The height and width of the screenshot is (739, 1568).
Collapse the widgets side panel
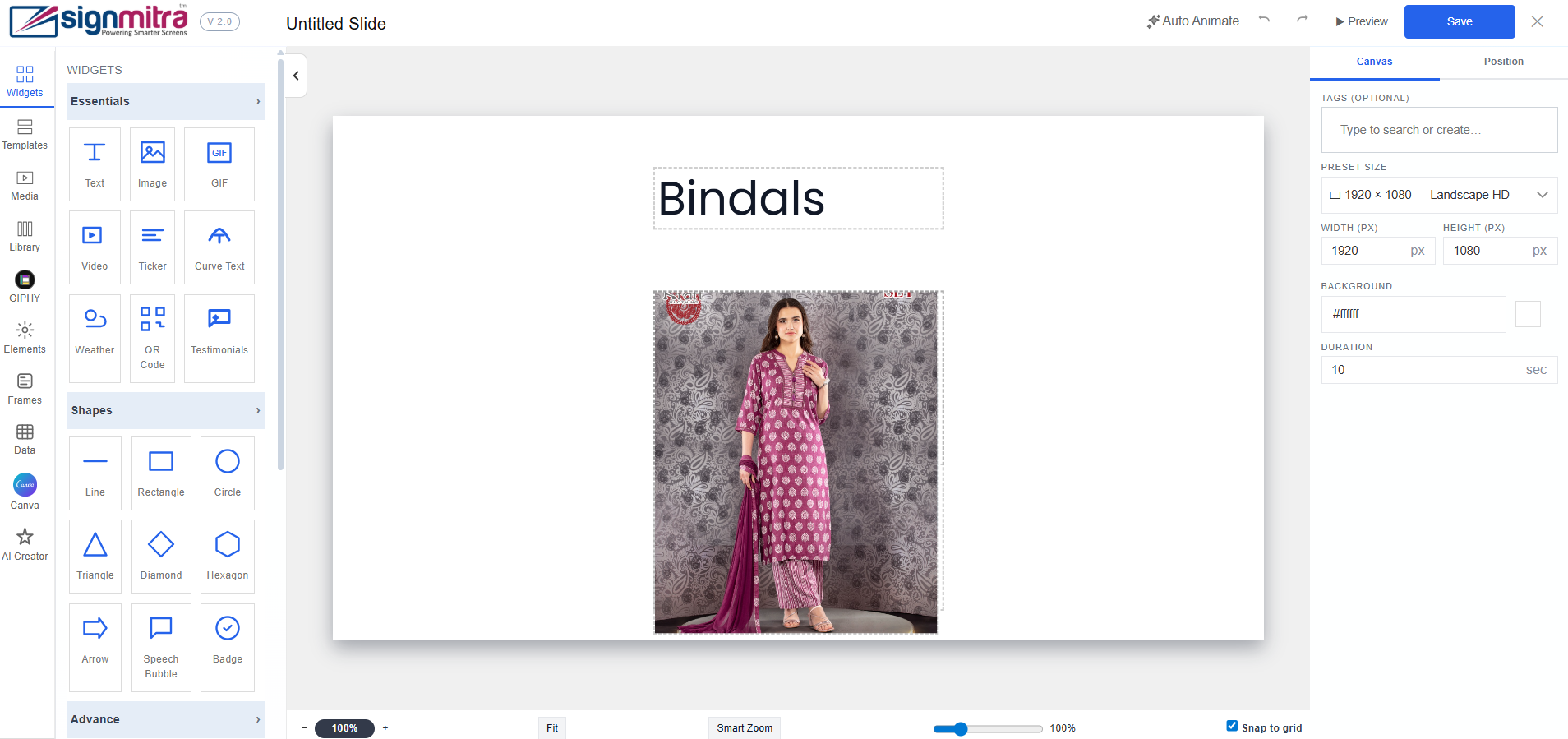[296, 76]
